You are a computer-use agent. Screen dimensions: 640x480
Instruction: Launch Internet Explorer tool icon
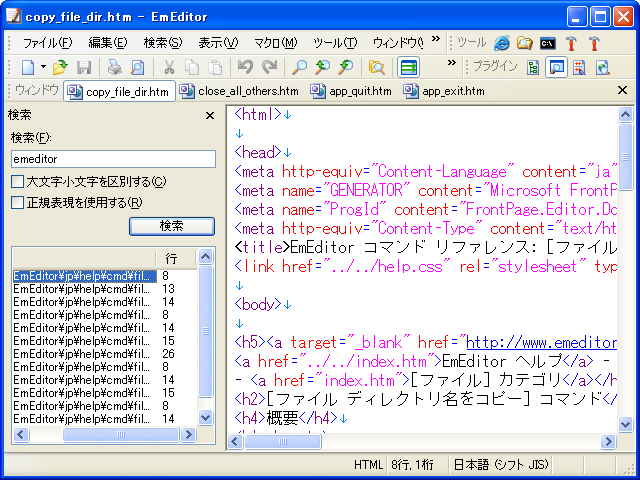[x=502, y=43]
